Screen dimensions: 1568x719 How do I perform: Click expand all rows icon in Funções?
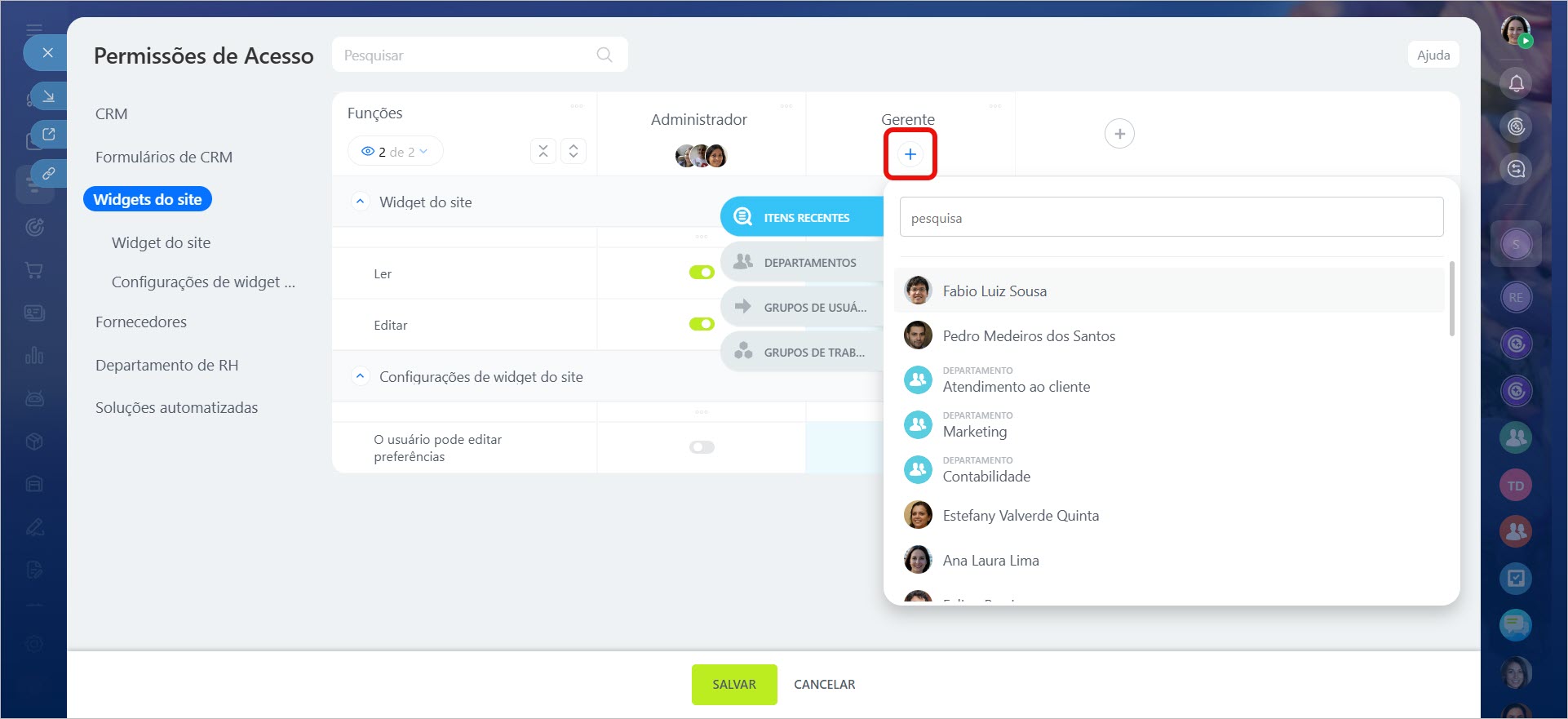click(x=574, y=151)
